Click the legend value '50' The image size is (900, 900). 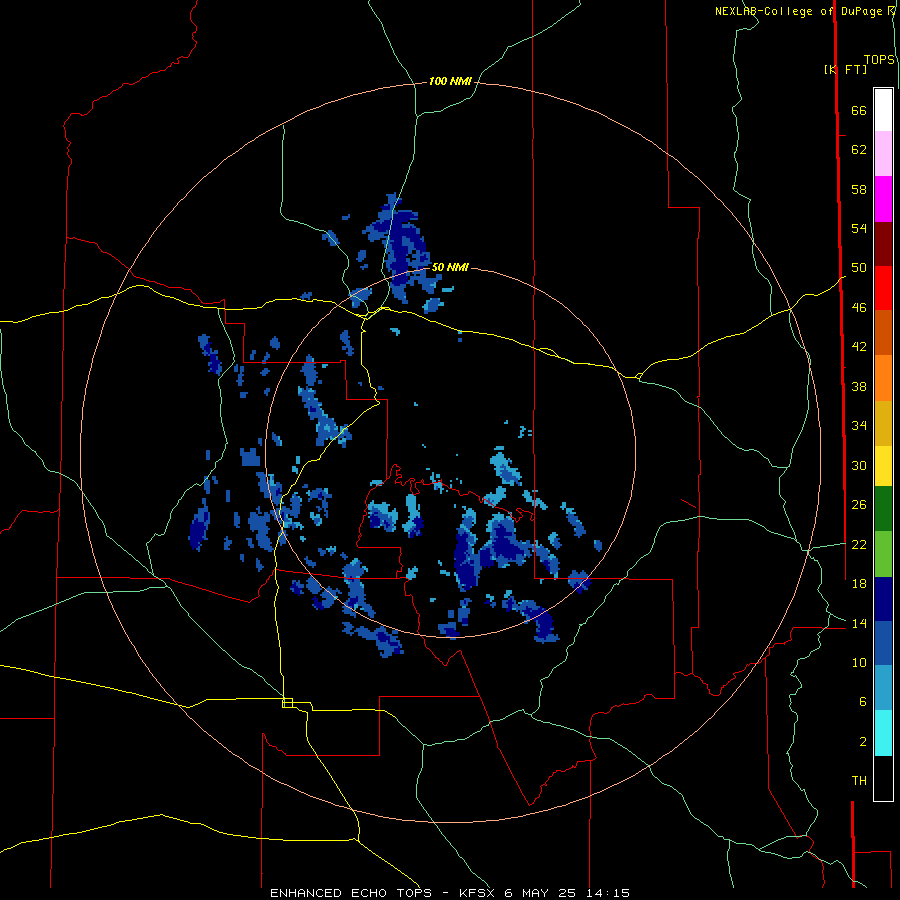(x=859, y=268)
